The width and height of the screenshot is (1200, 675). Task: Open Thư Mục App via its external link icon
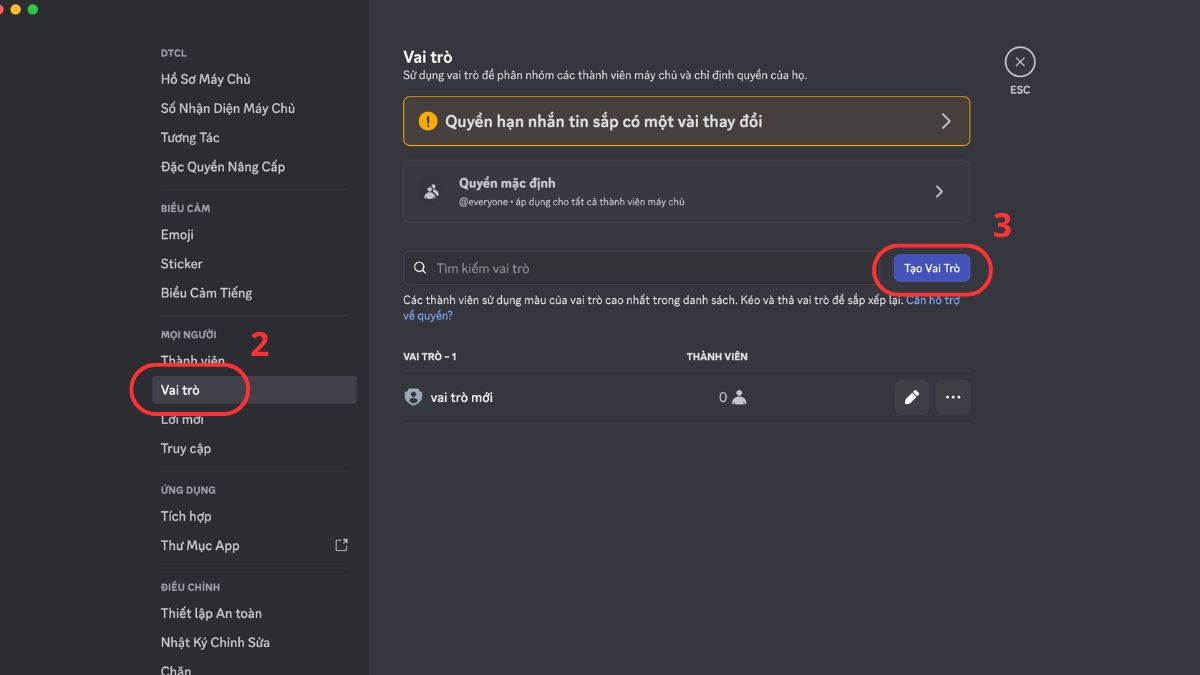pyautogui.click(x=341, y=545)
